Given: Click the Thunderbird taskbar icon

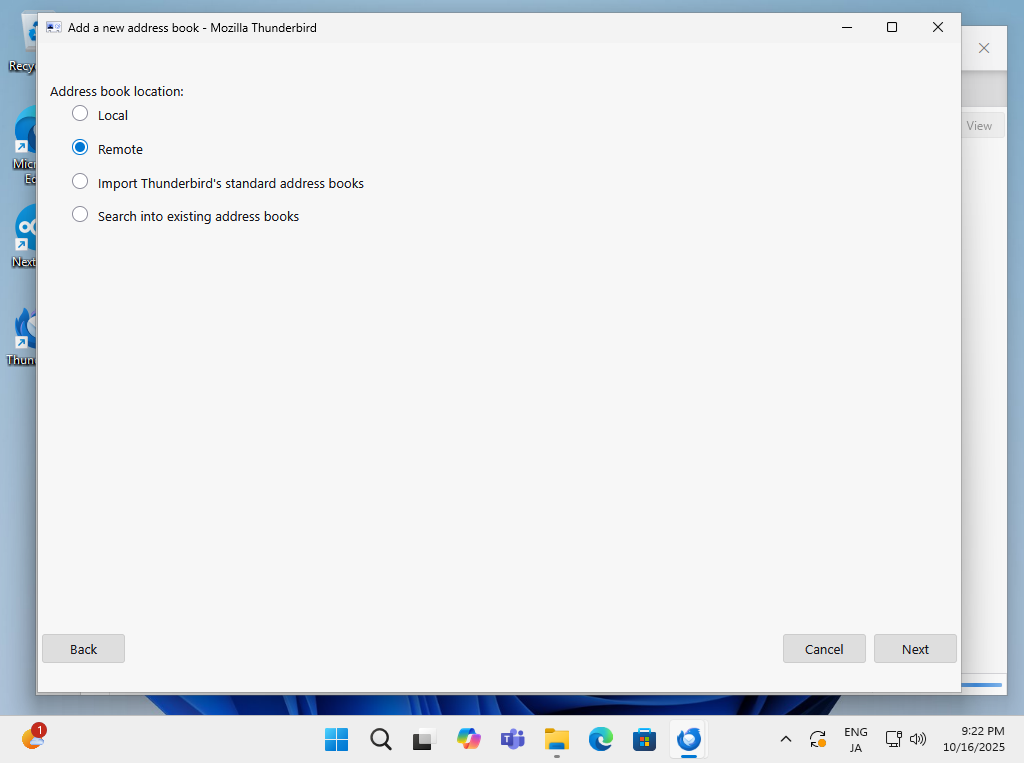Looking at the screenshot, I should click(x=688, y=739).
